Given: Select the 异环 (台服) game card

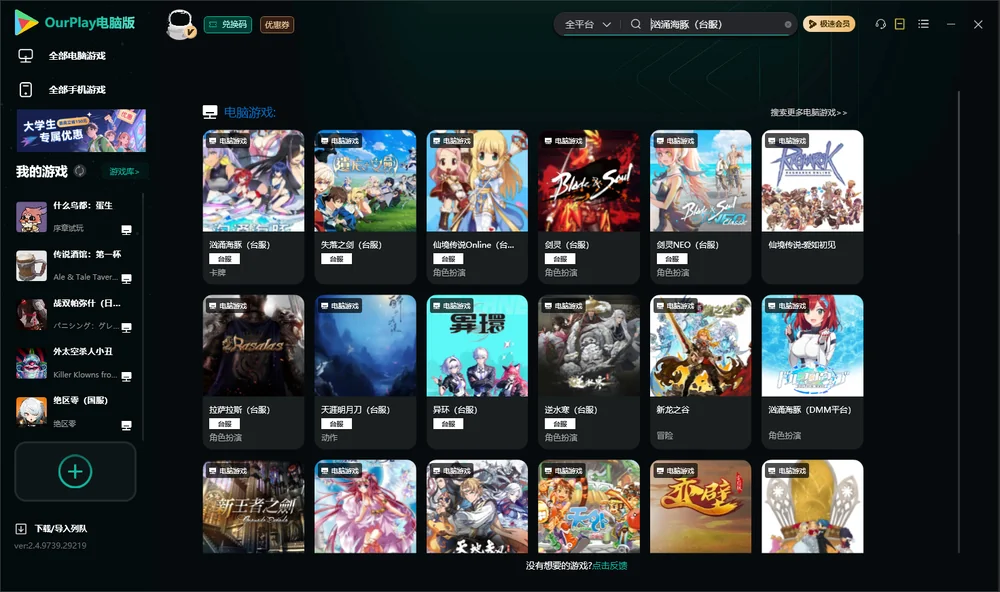Looking at the screenshot, I should (477, 371).
